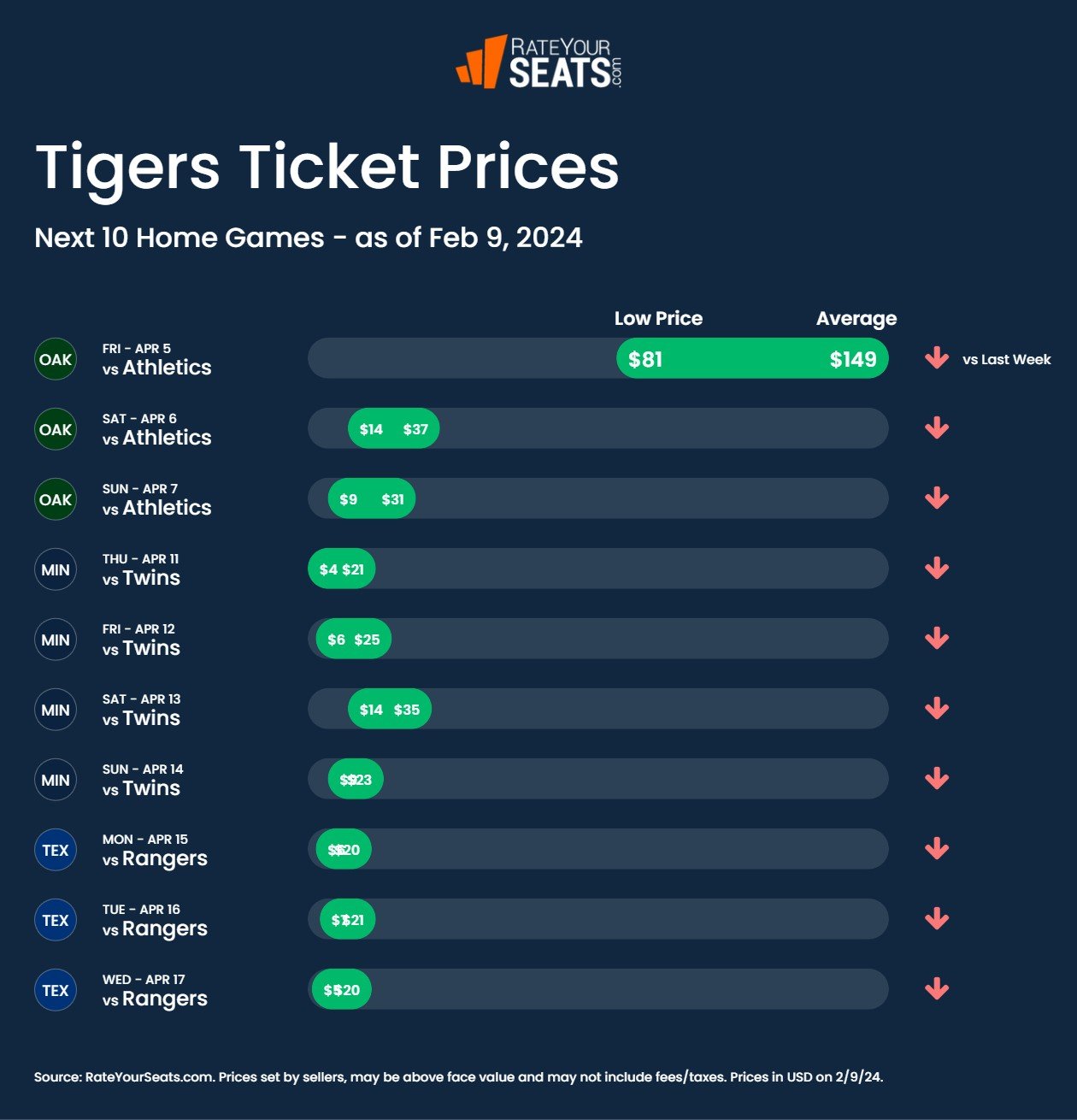Click the down arrow for Sat Apr 6 game
The width and height of the screenshot is (1077, 1120).
tap(937, 428)
